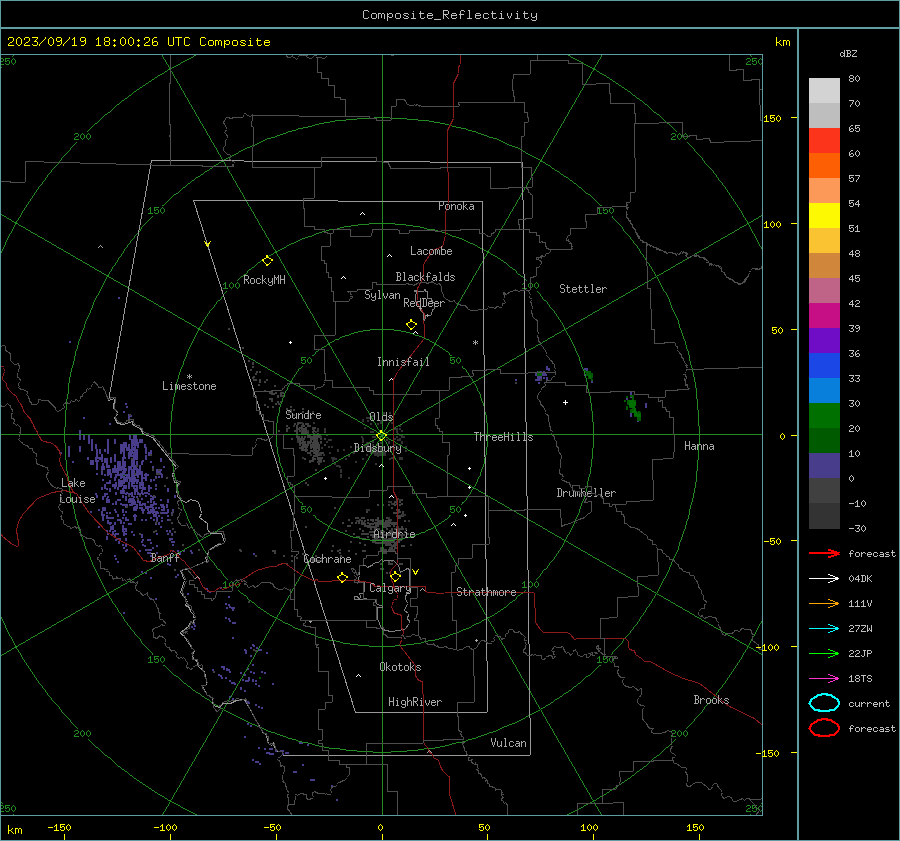Viewport: 900px width, 841px height.
Task: Click the yellow diamond marker above Calgary
Action: [x=395, y=576]
